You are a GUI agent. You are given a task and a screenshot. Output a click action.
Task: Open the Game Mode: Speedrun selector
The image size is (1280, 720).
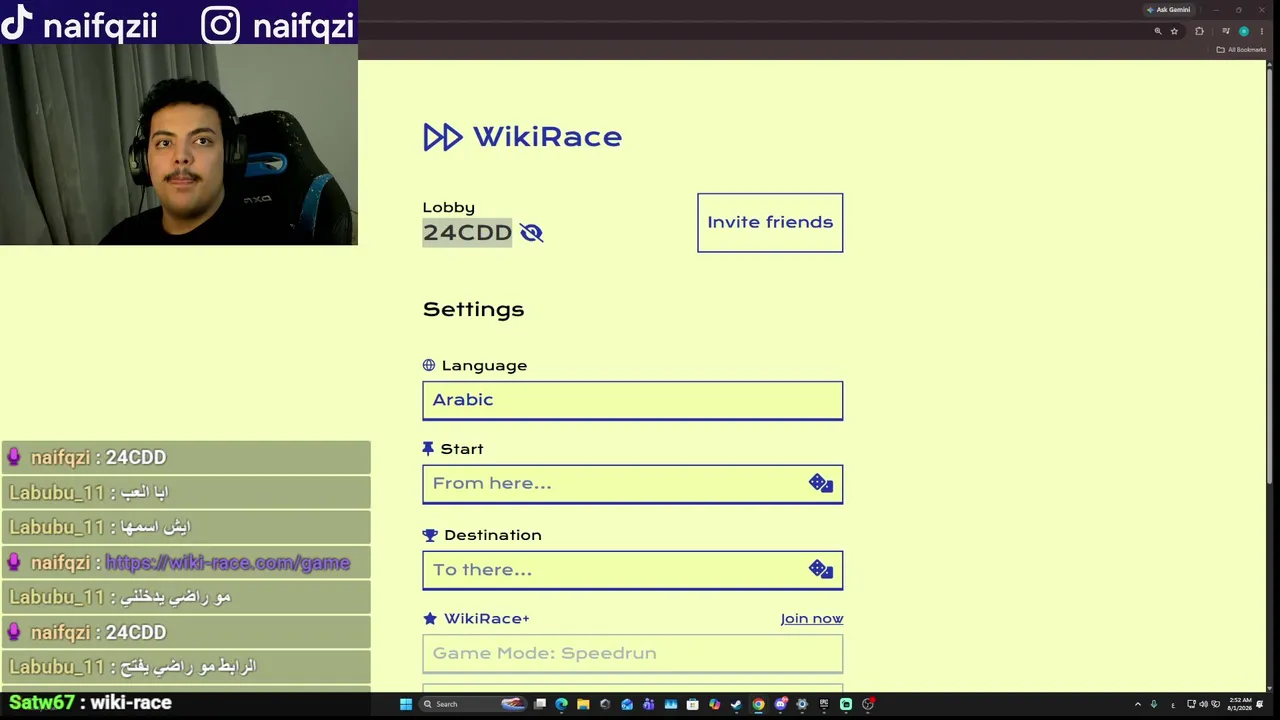(632, 653)
